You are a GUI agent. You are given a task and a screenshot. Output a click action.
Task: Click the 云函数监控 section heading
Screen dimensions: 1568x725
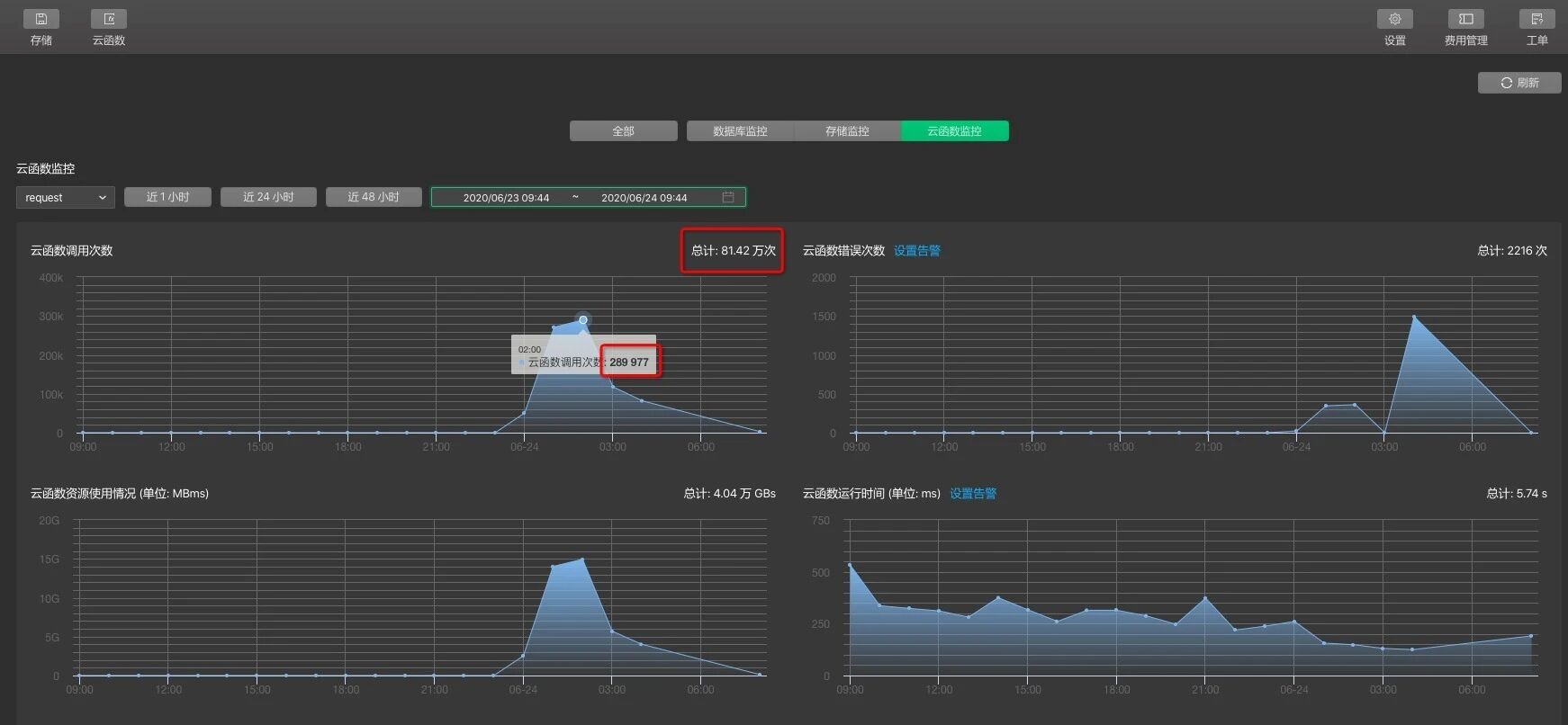(45, 169)
